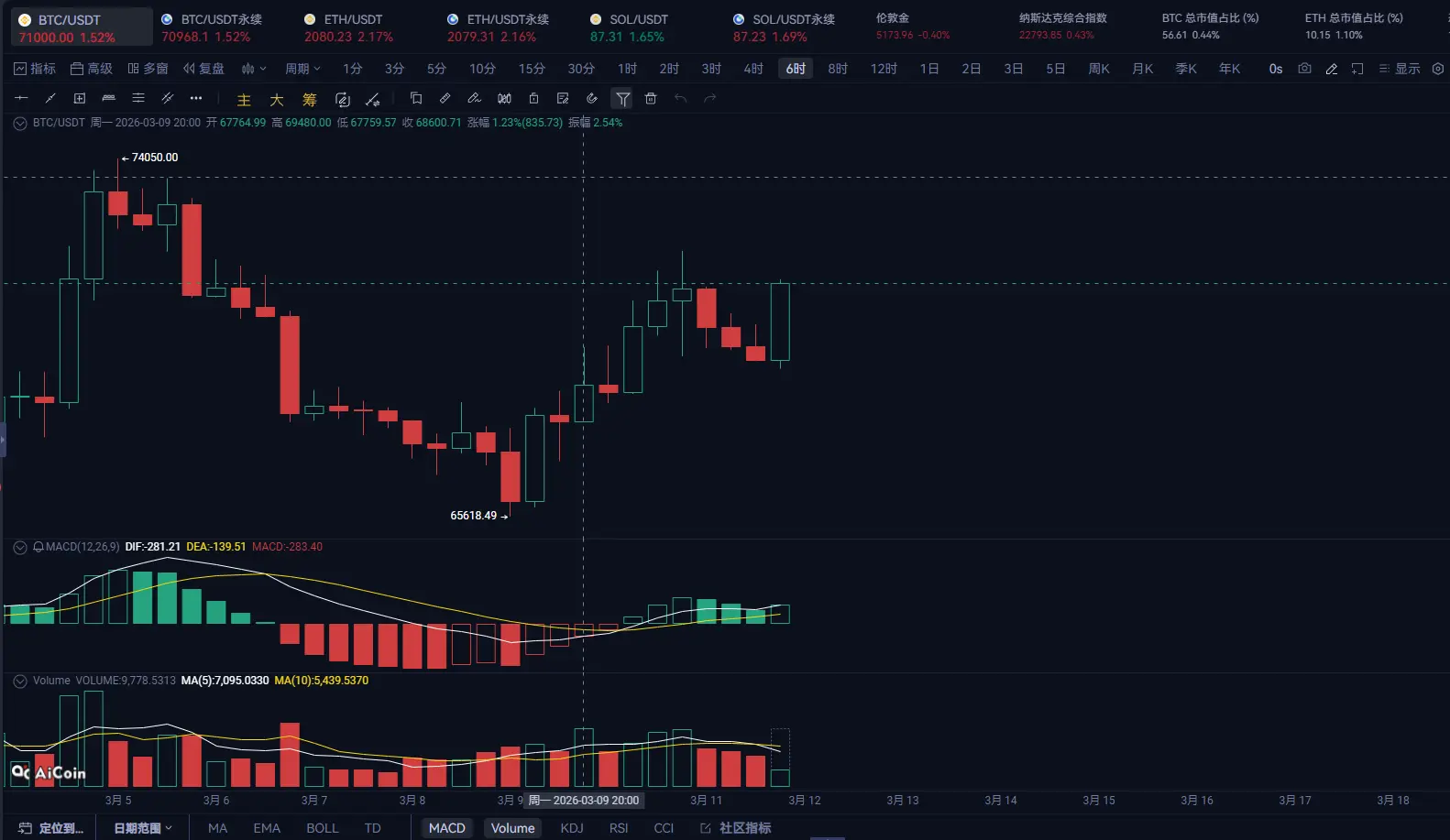Click the copy drawings icon
This screenshot has width=1450, height=840.
tap(416, 98)
